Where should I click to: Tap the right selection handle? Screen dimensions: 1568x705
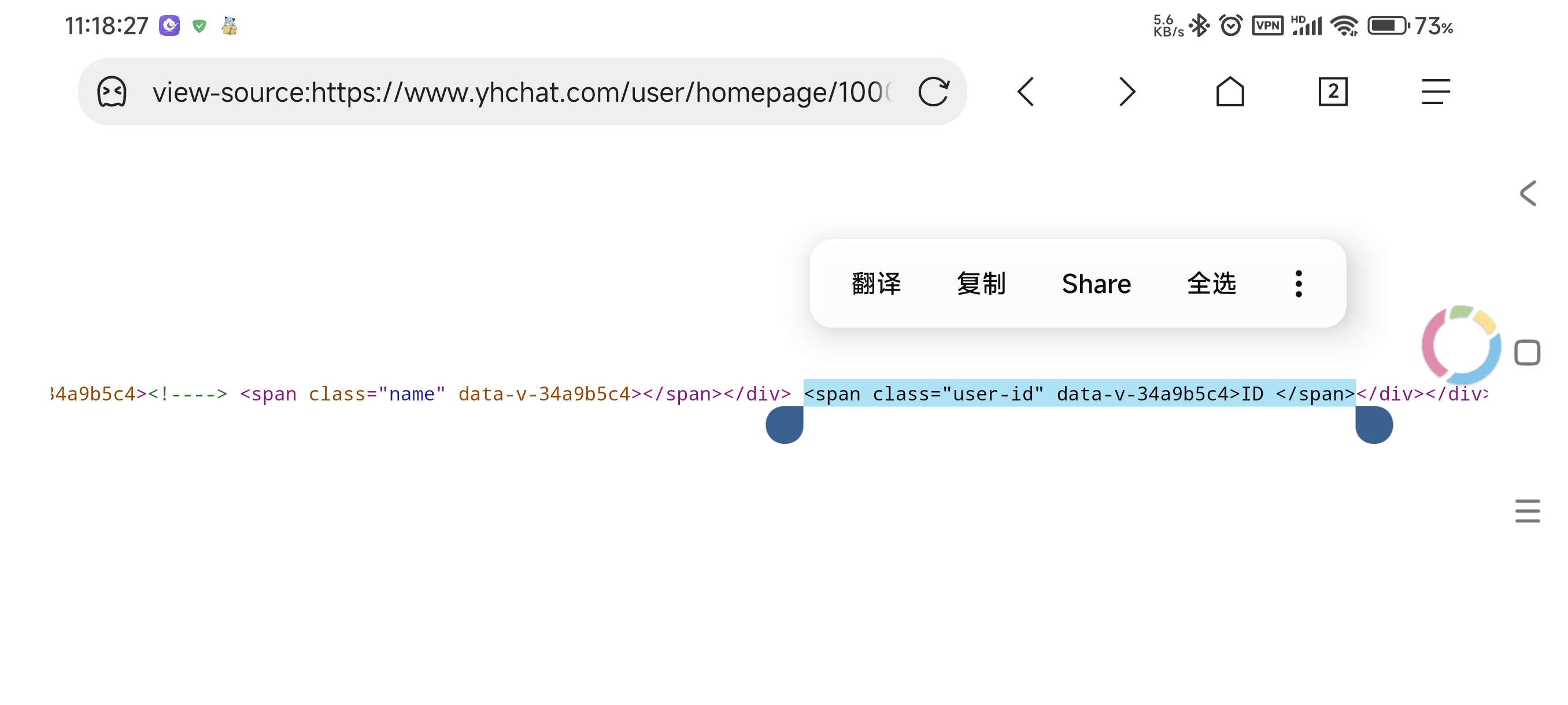click(x=1374, y=425)
